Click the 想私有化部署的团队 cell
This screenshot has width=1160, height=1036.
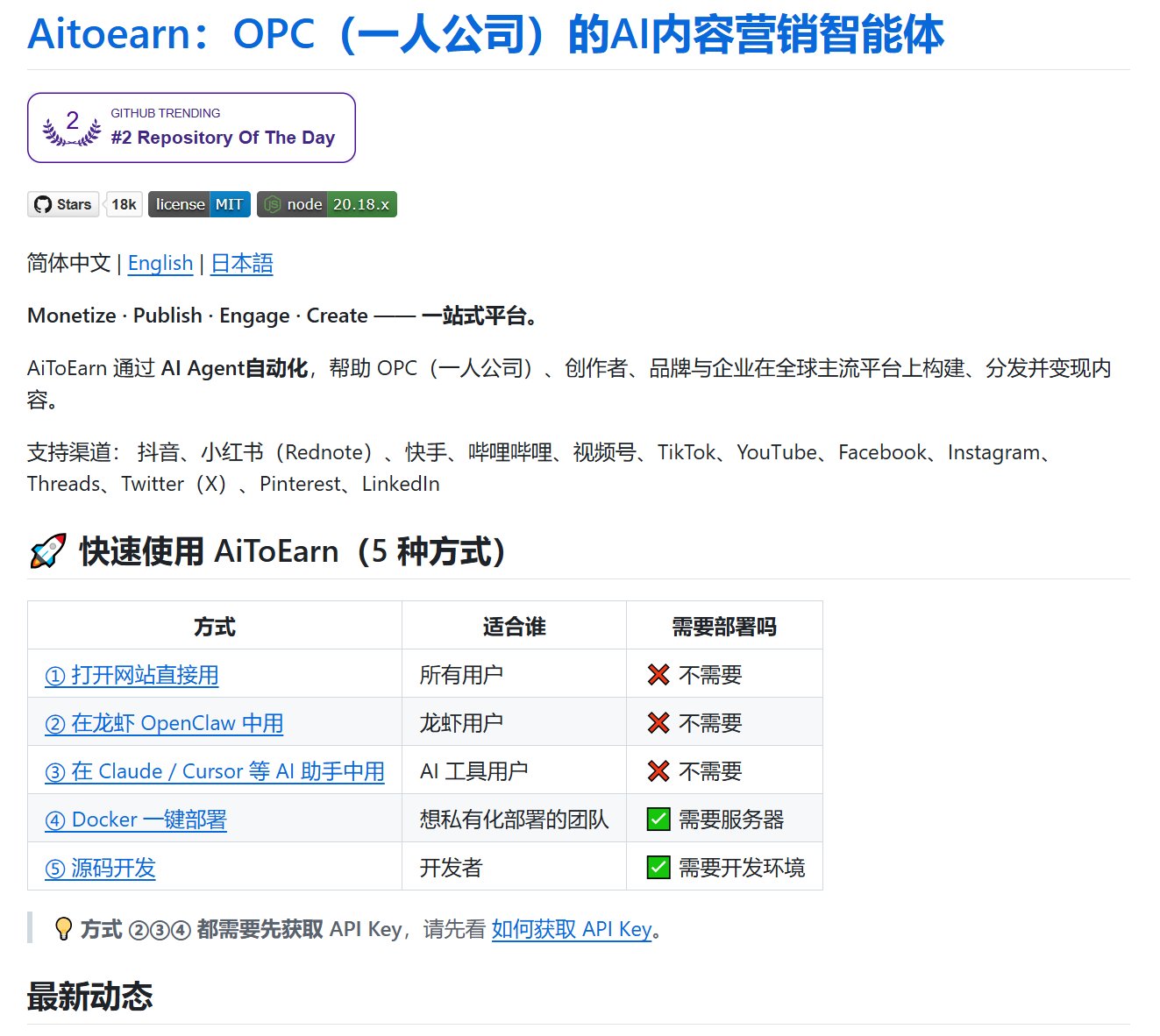click(514, 820)
